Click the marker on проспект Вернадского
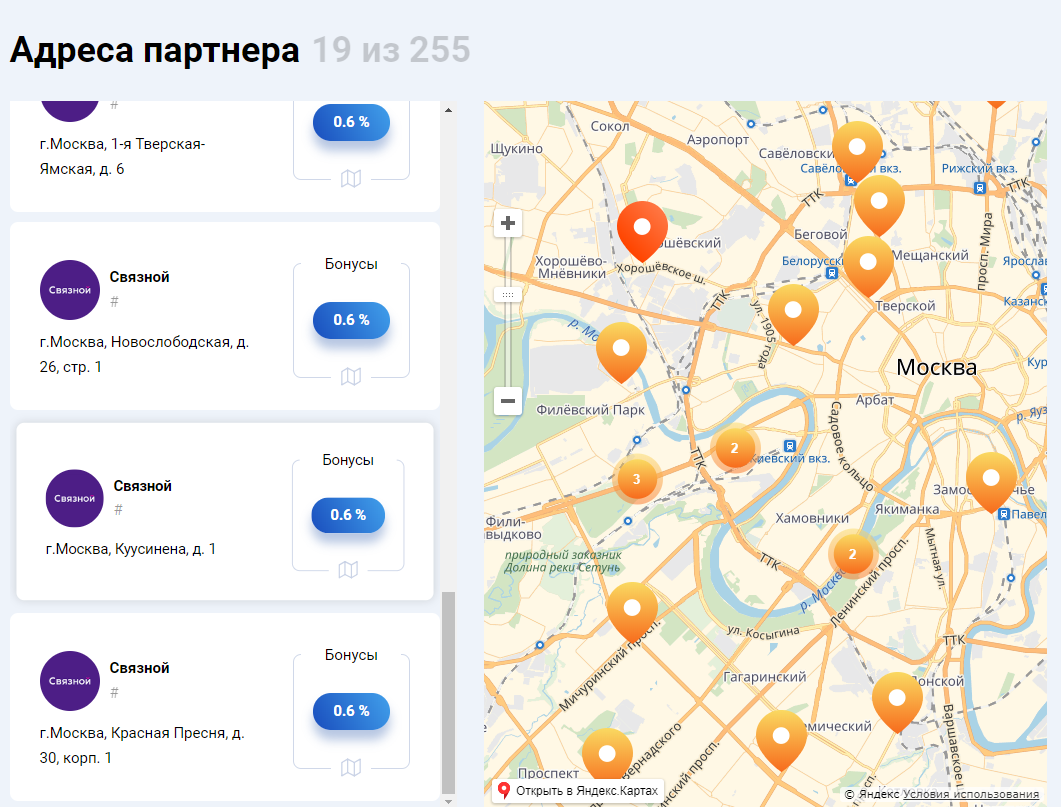Screen dimensions: 1061x807 (x=608, y=756)
